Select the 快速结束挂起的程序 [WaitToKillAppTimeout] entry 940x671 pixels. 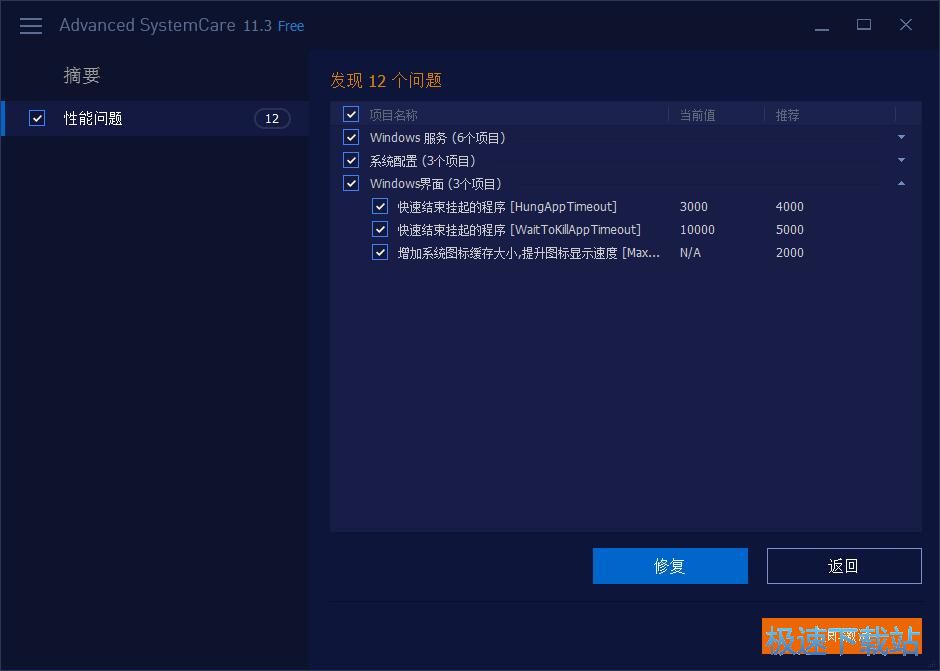(x=519, y=230)
